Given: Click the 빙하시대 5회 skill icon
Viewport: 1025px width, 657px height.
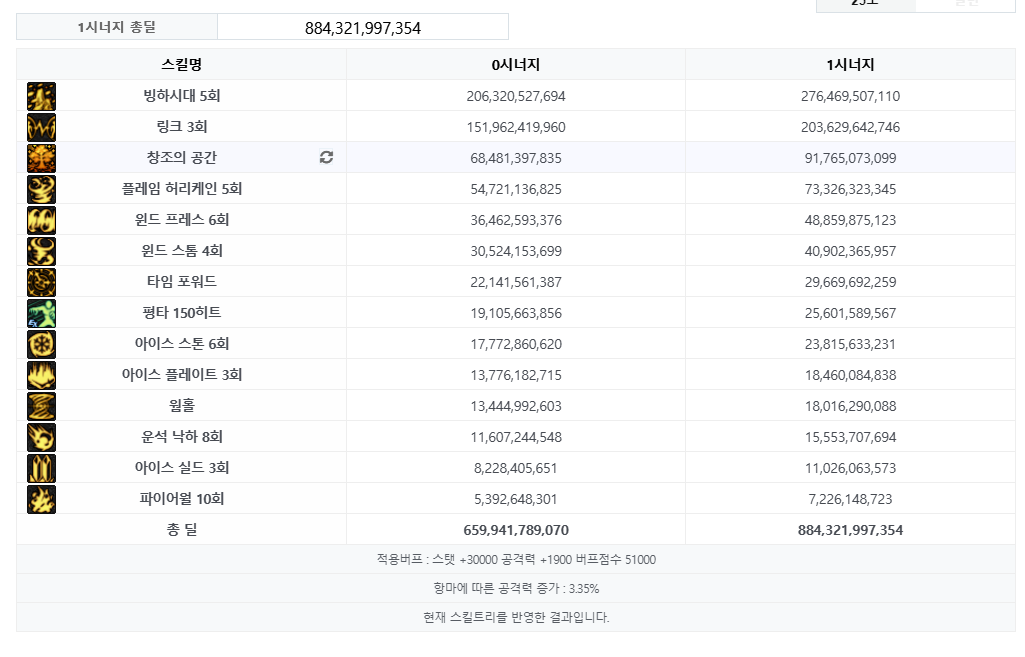Looking at the screenshot, I should 42,96.
